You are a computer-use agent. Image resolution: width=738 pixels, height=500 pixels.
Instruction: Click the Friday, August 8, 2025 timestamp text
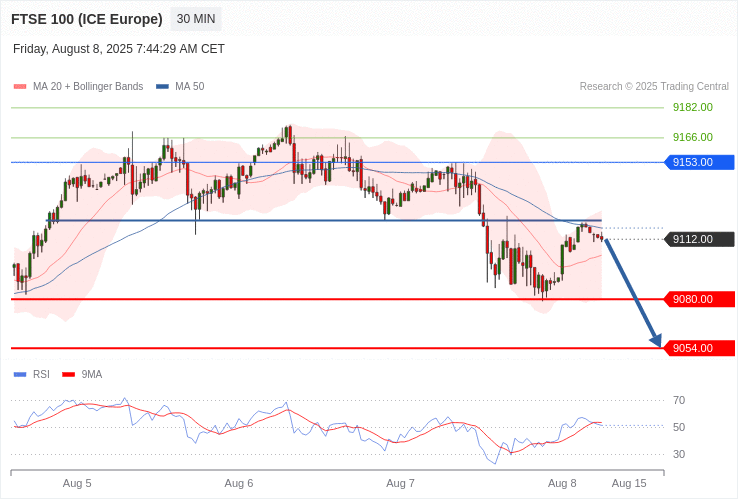[119, 49]
